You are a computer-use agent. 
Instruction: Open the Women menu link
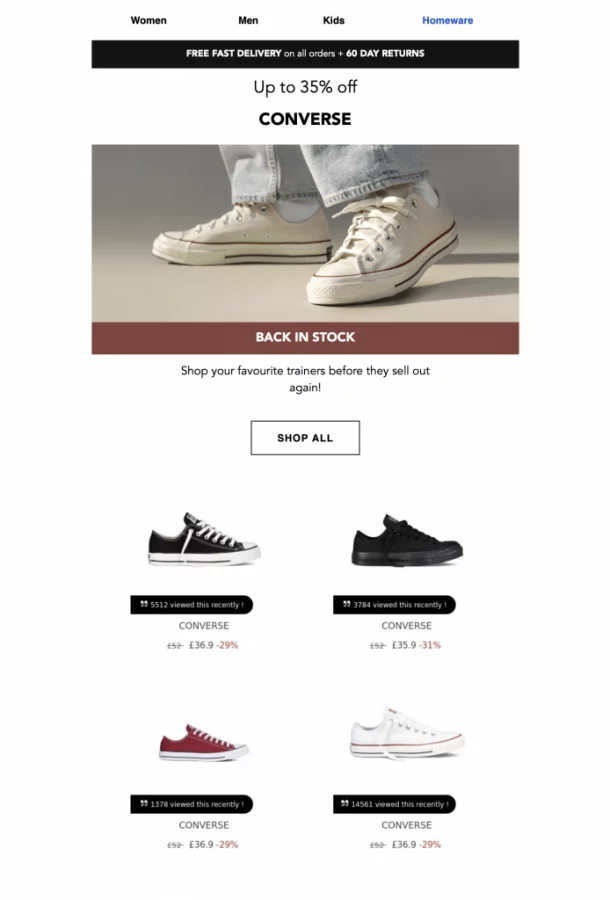pyautogui.click(x=149, y=21)
